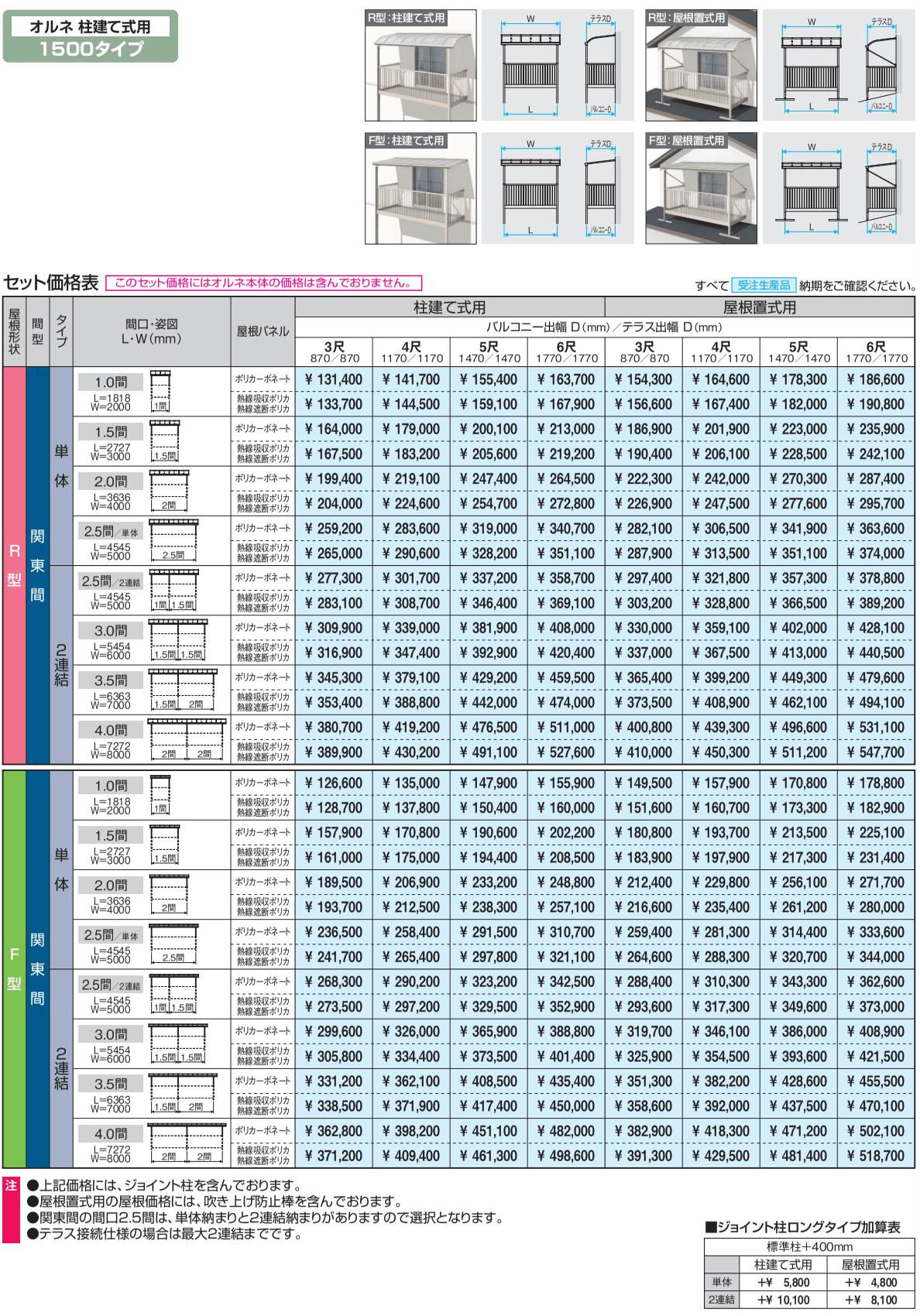The image size is (920, 1316).
Task: Click the R型:屋根置式用 product photo
Action: (x=701, y=65)
